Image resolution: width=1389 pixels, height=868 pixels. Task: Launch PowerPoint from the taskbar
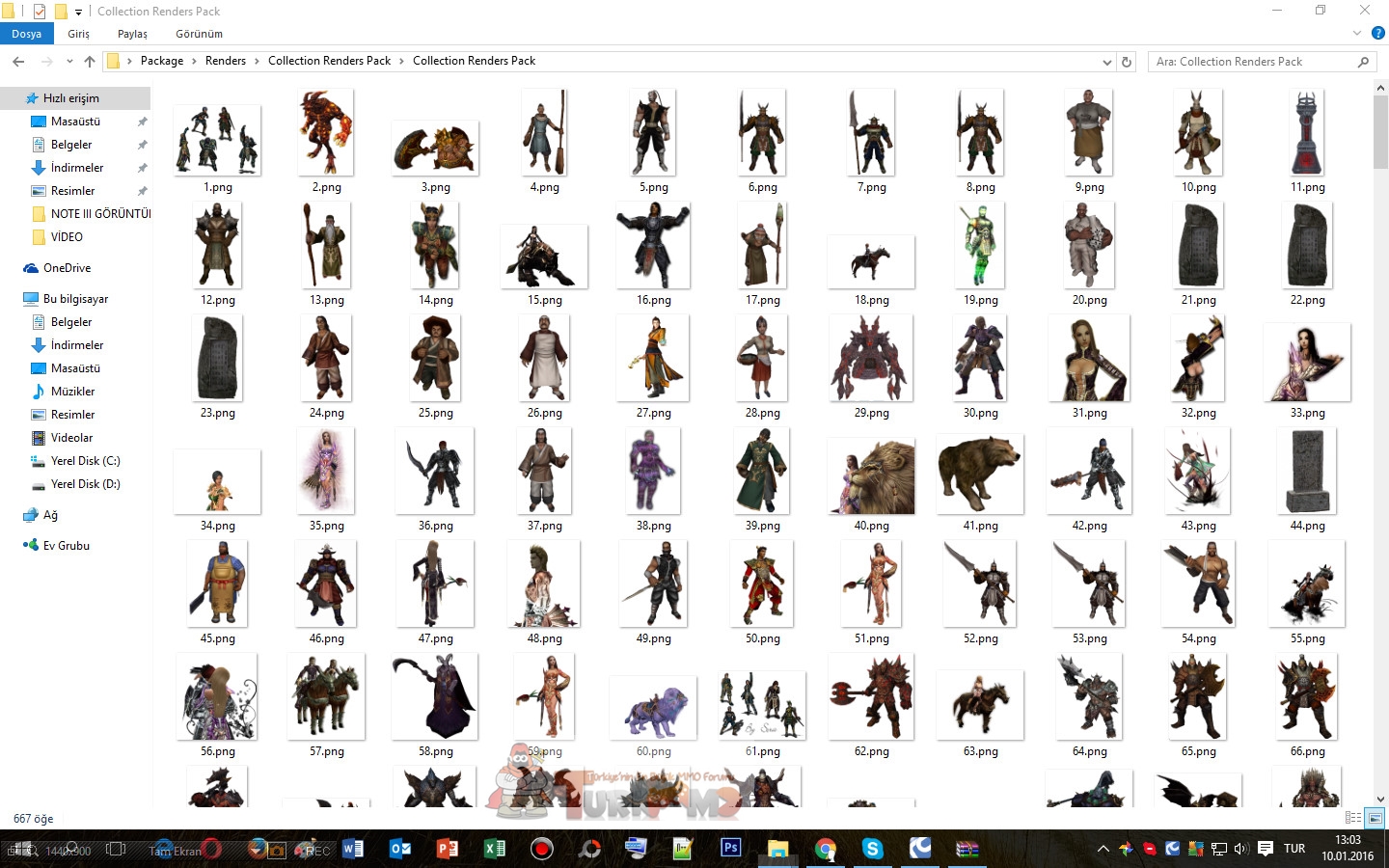448,849
